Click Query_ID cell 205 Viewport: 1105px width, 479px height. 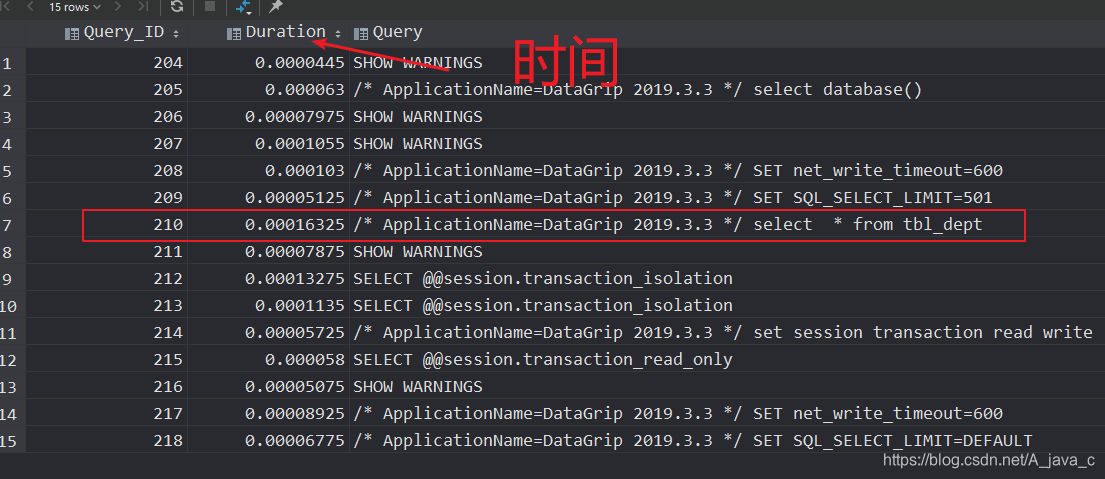(x=168, y=89)
